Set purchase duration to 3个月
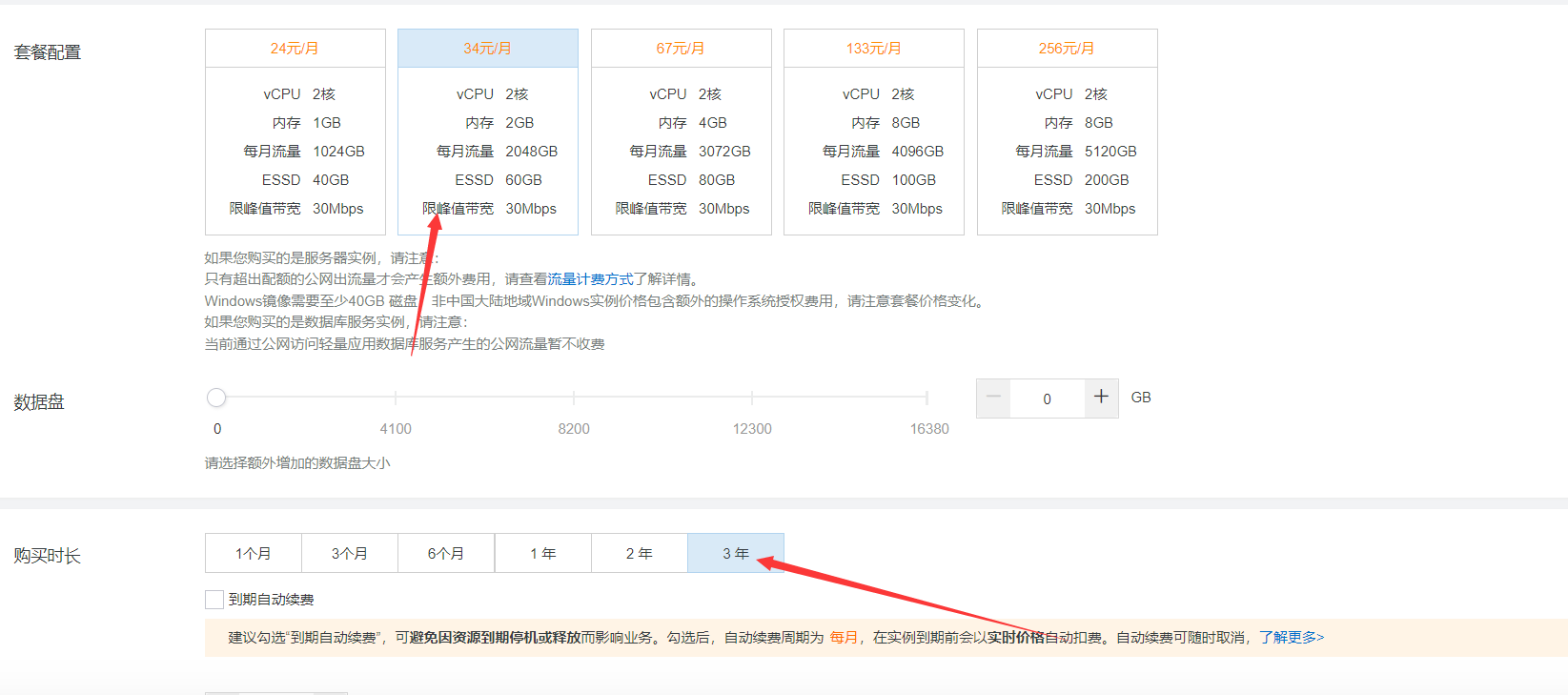Viewport: 1568px width, 695px height. point(350,553)
